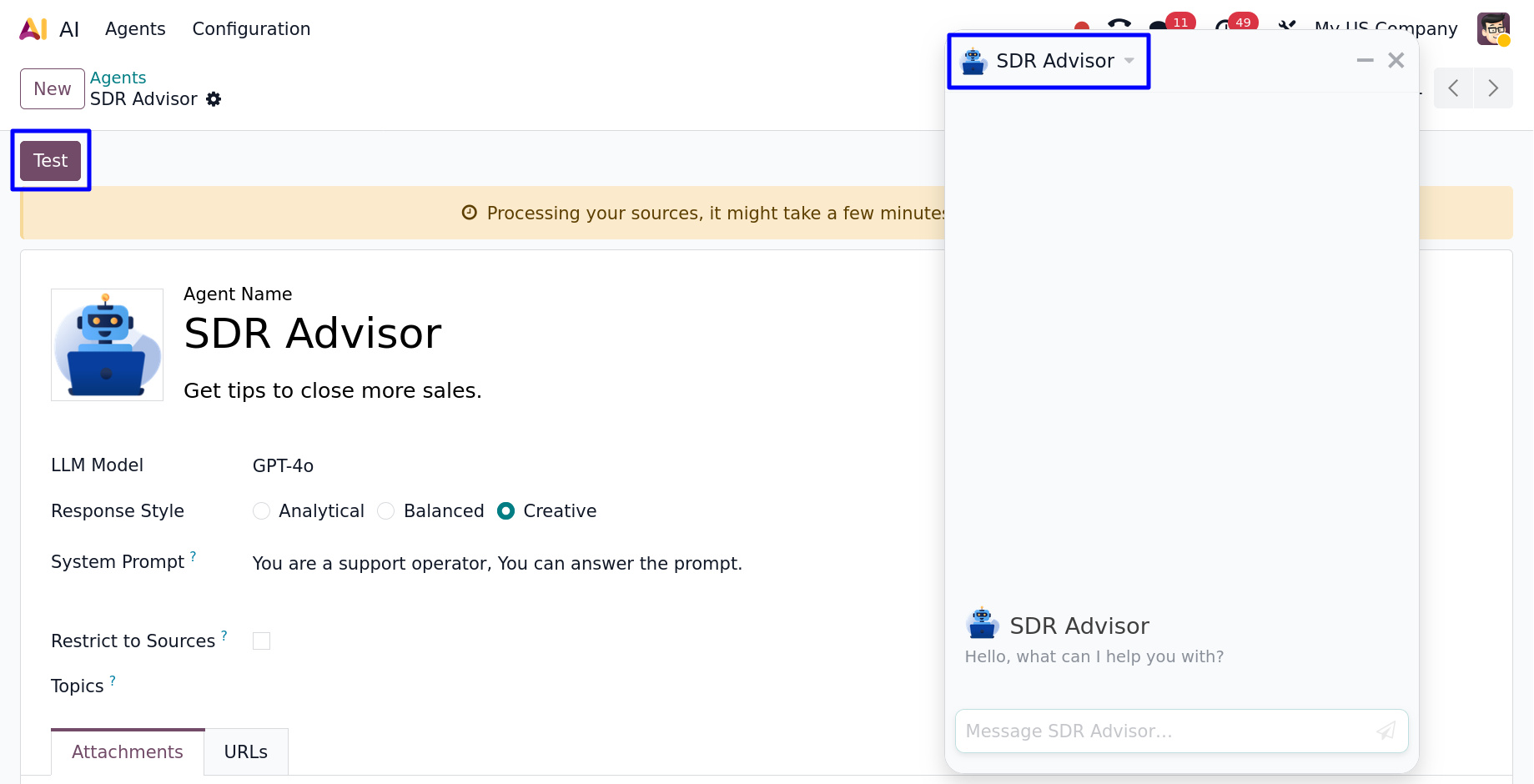Screen dimensions: 1534x784
Task: Follow the Agents breadcrumb link
Action: (118, 78)
